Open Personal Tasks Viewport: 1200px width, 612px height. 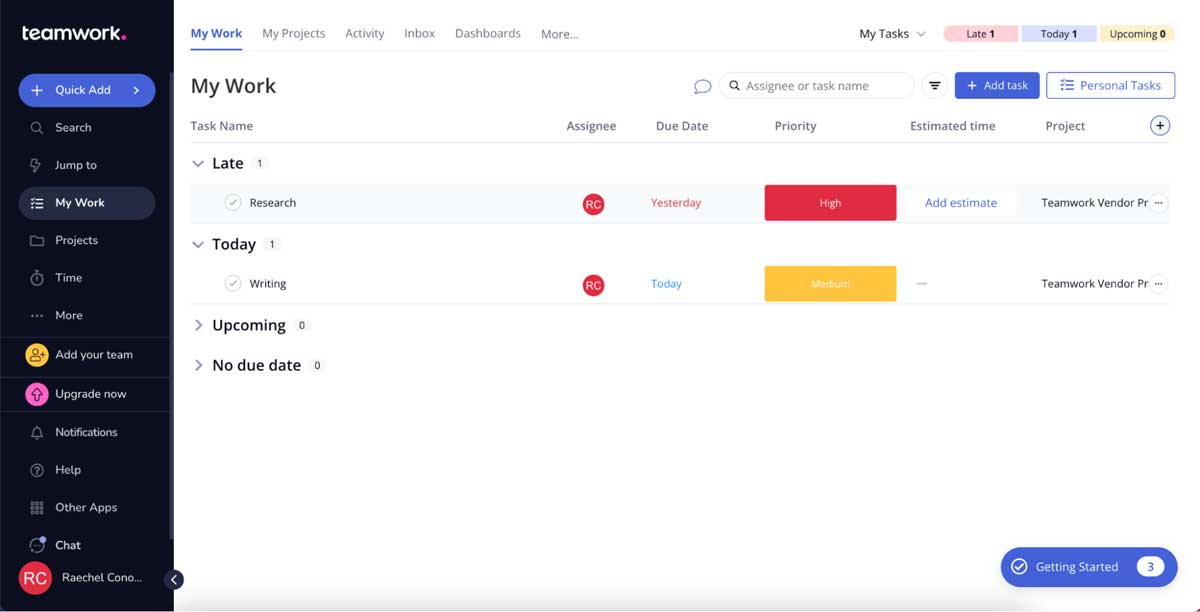(1110, 85)
